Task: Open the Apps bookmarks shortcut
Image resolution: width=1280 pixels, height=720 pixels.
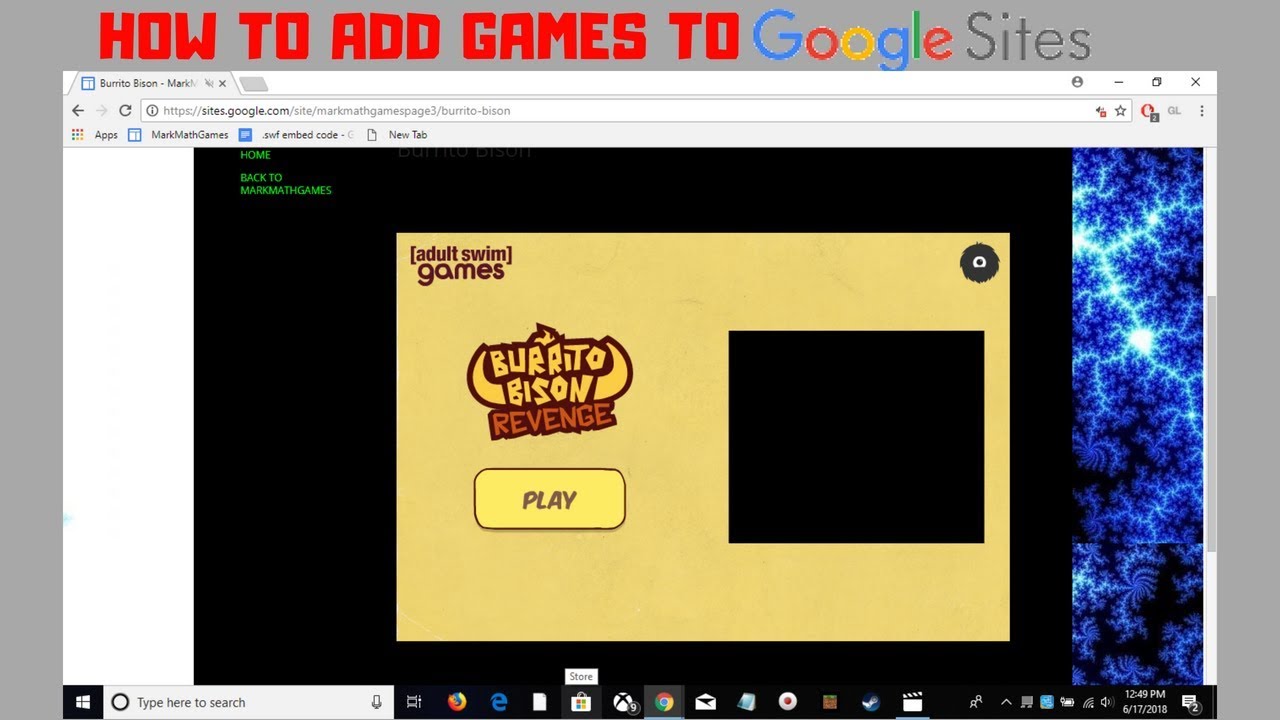Action: pyautogui.click(x=95, y=135)
